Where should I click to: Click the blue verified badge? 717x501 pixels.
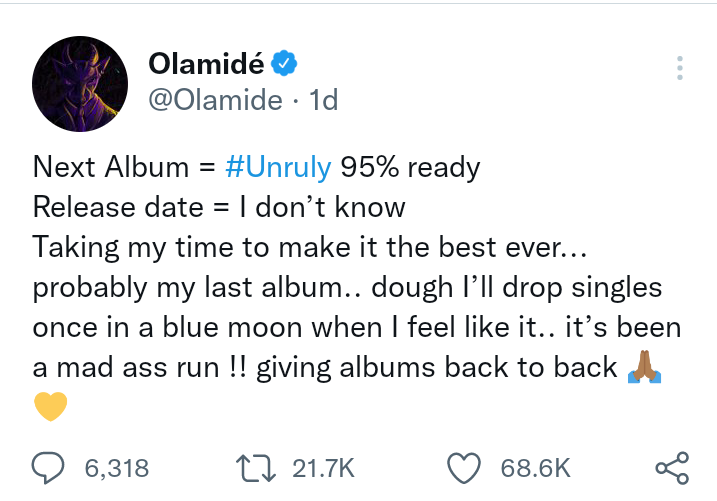[x=285, y=64]
